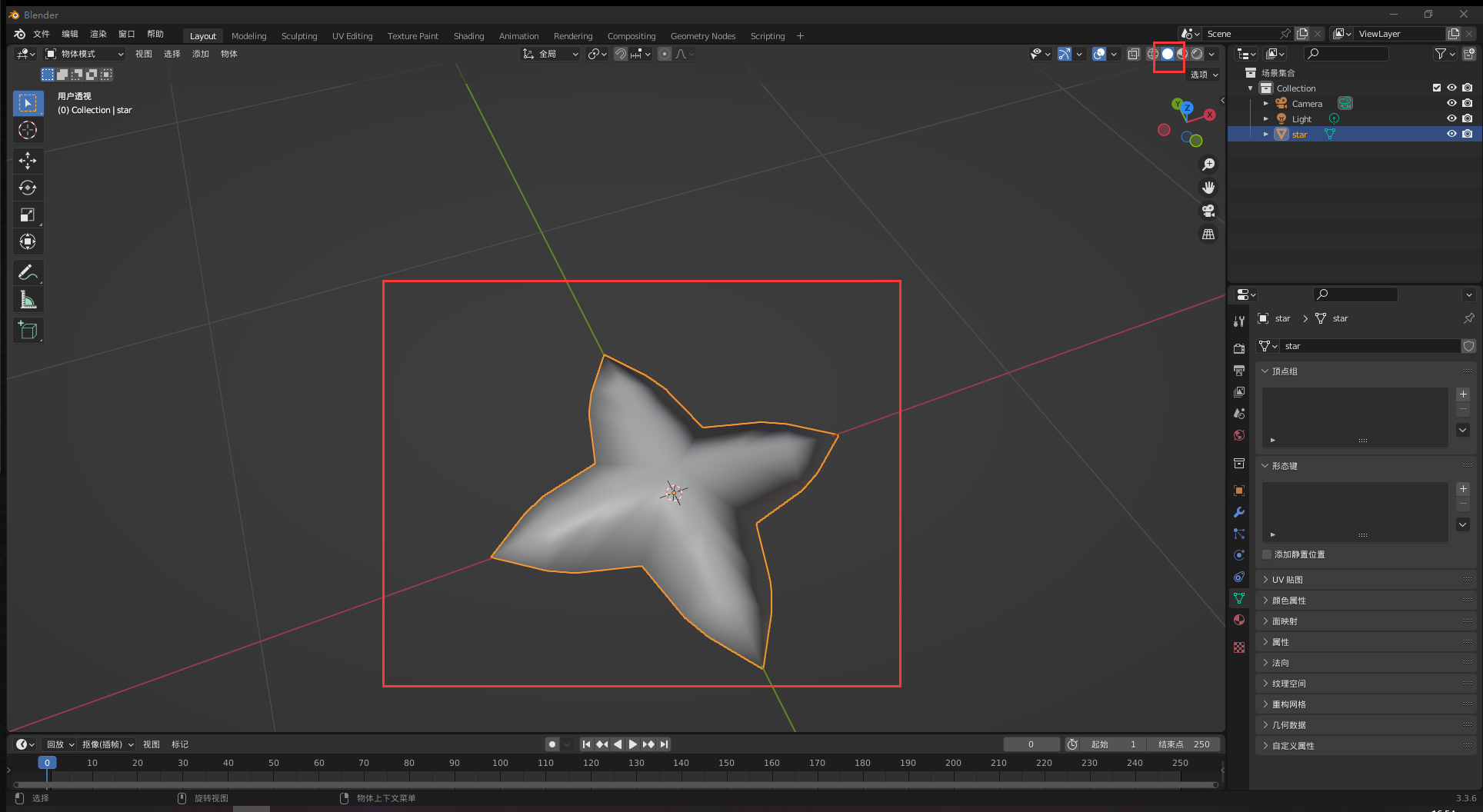Pick the Rotate tool
1483x812 pixels.
tap(28, 188)
